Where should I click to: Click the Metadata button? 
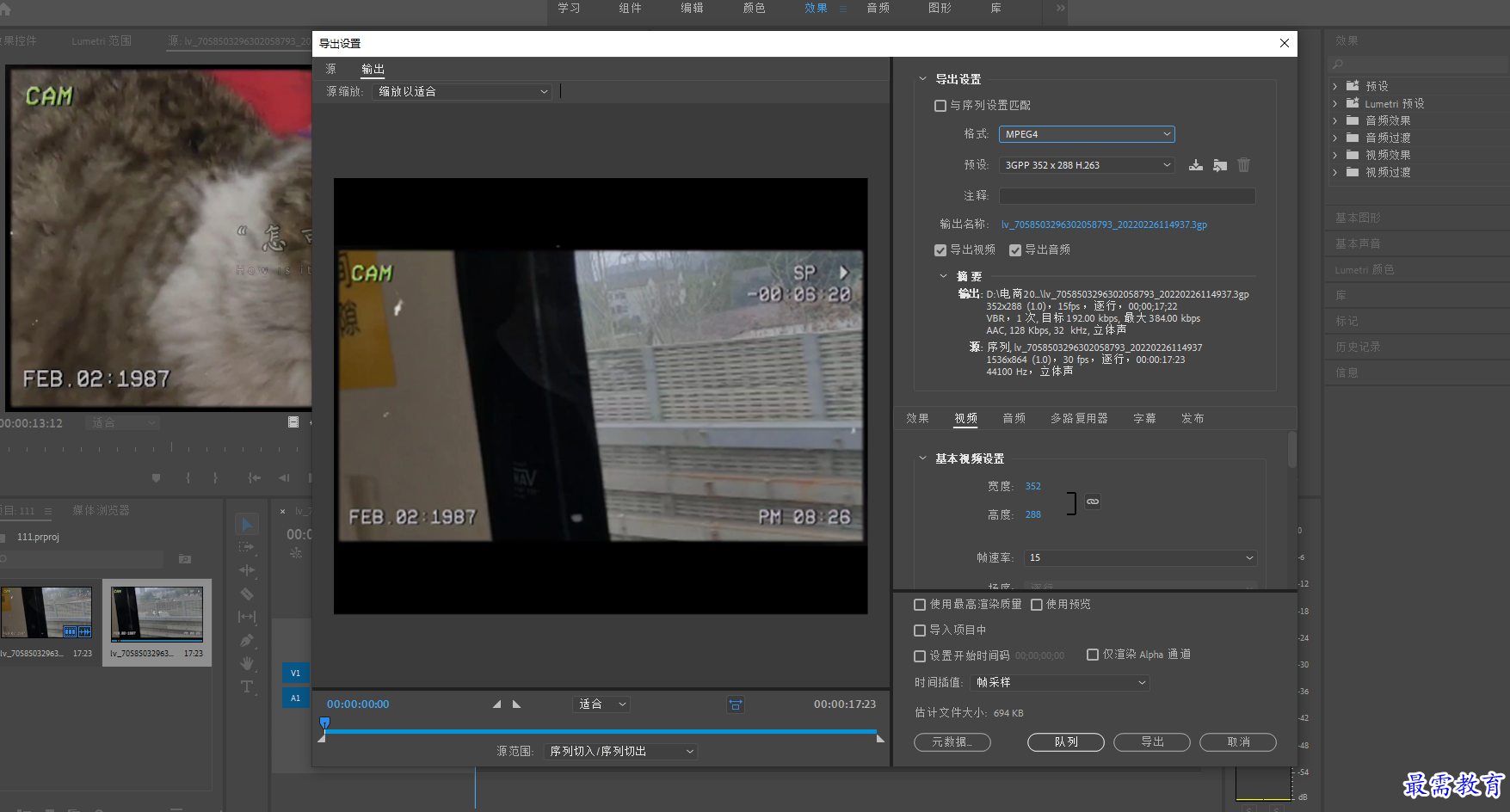[x=952, y=742]
